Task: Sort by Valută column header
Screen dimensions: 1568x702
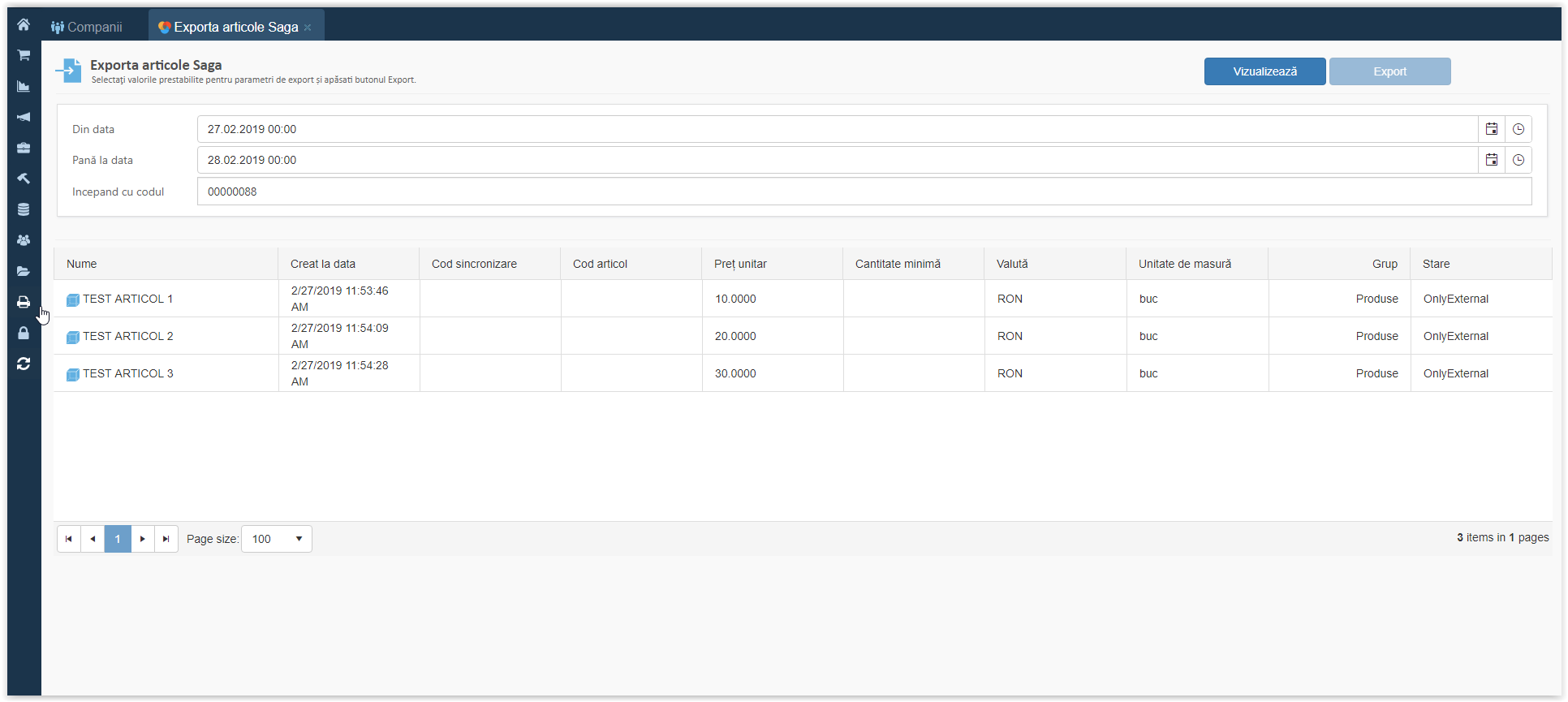Action: [1054, 264]
